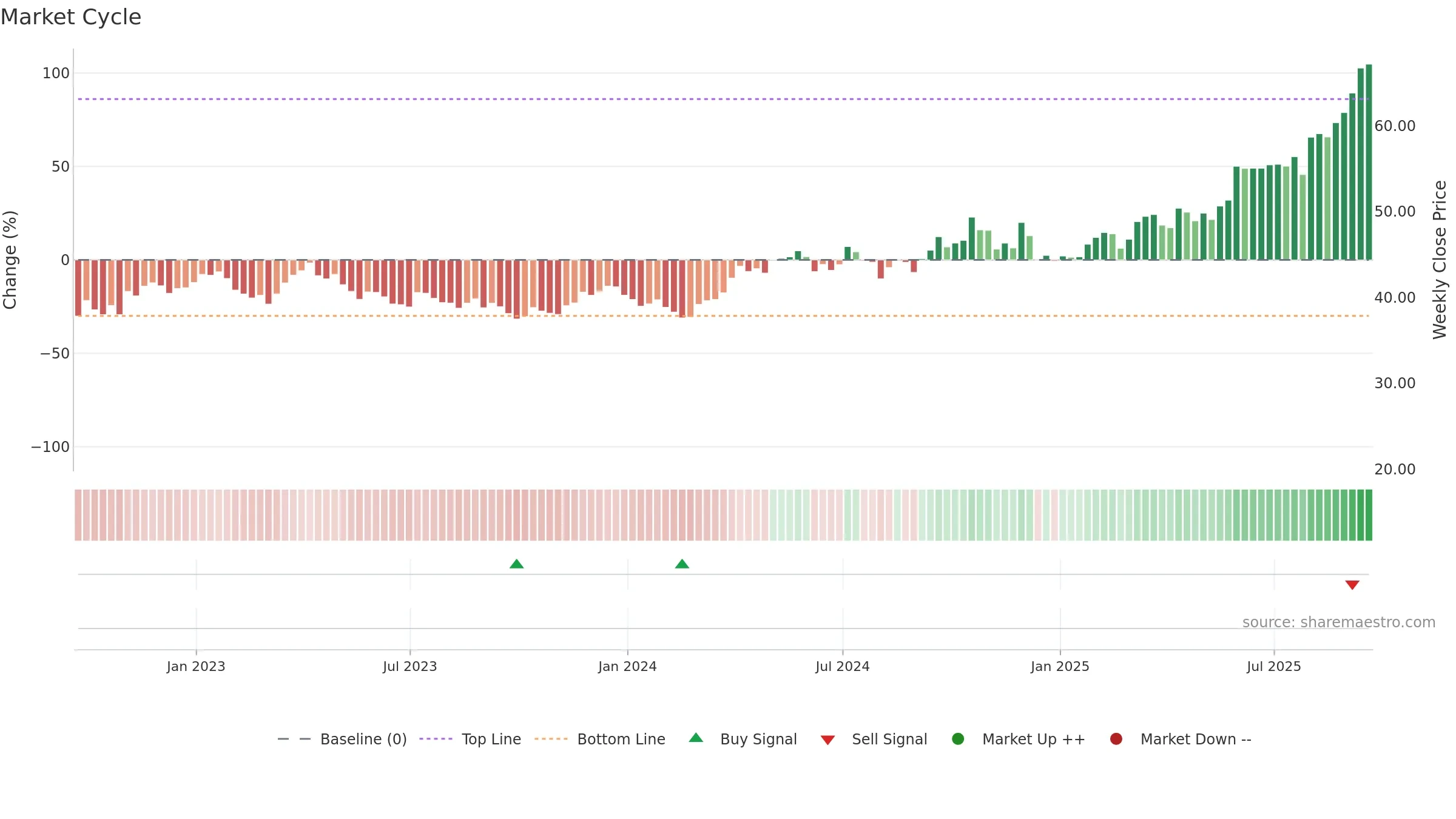Click the orange dotted Bottom Line legend swatch
The height and width of the screenshot is (819, 1456).
click(551, 739)
